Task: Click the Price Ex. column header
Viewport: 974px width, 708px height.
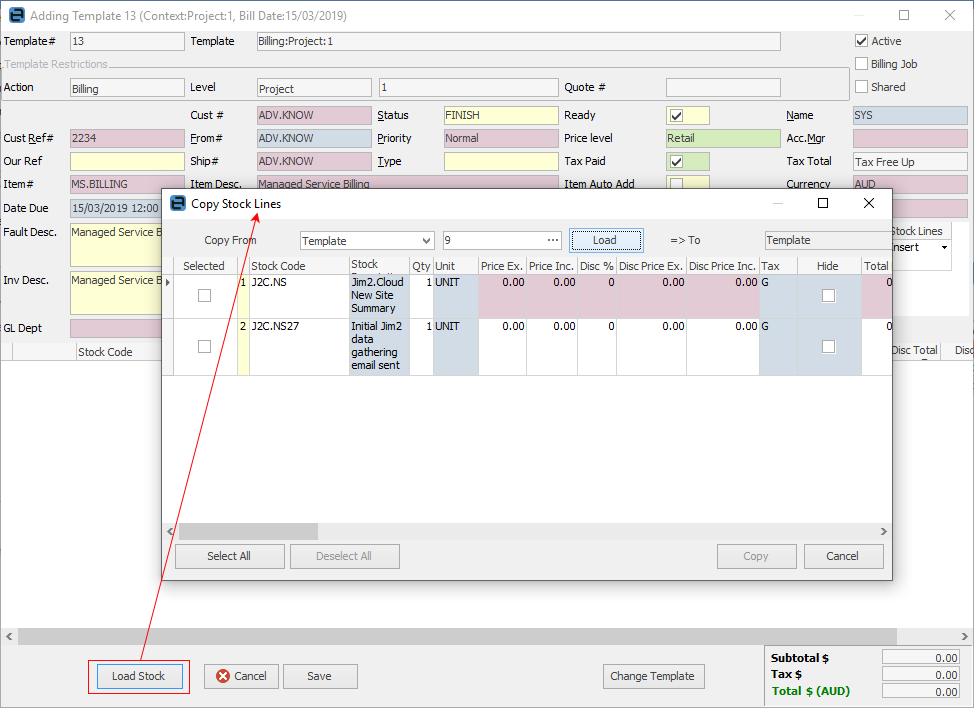Action: 501,266
